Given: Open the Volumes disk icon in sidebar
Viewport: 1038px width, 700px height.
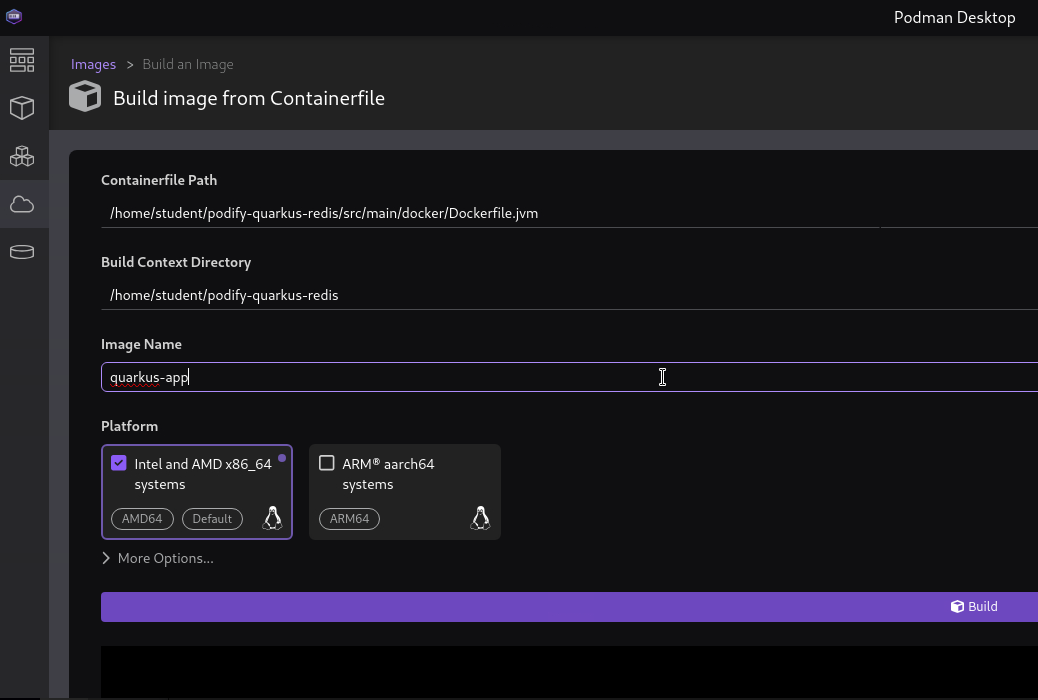Looking at the screenshot, I should click(x=22, y=252).
